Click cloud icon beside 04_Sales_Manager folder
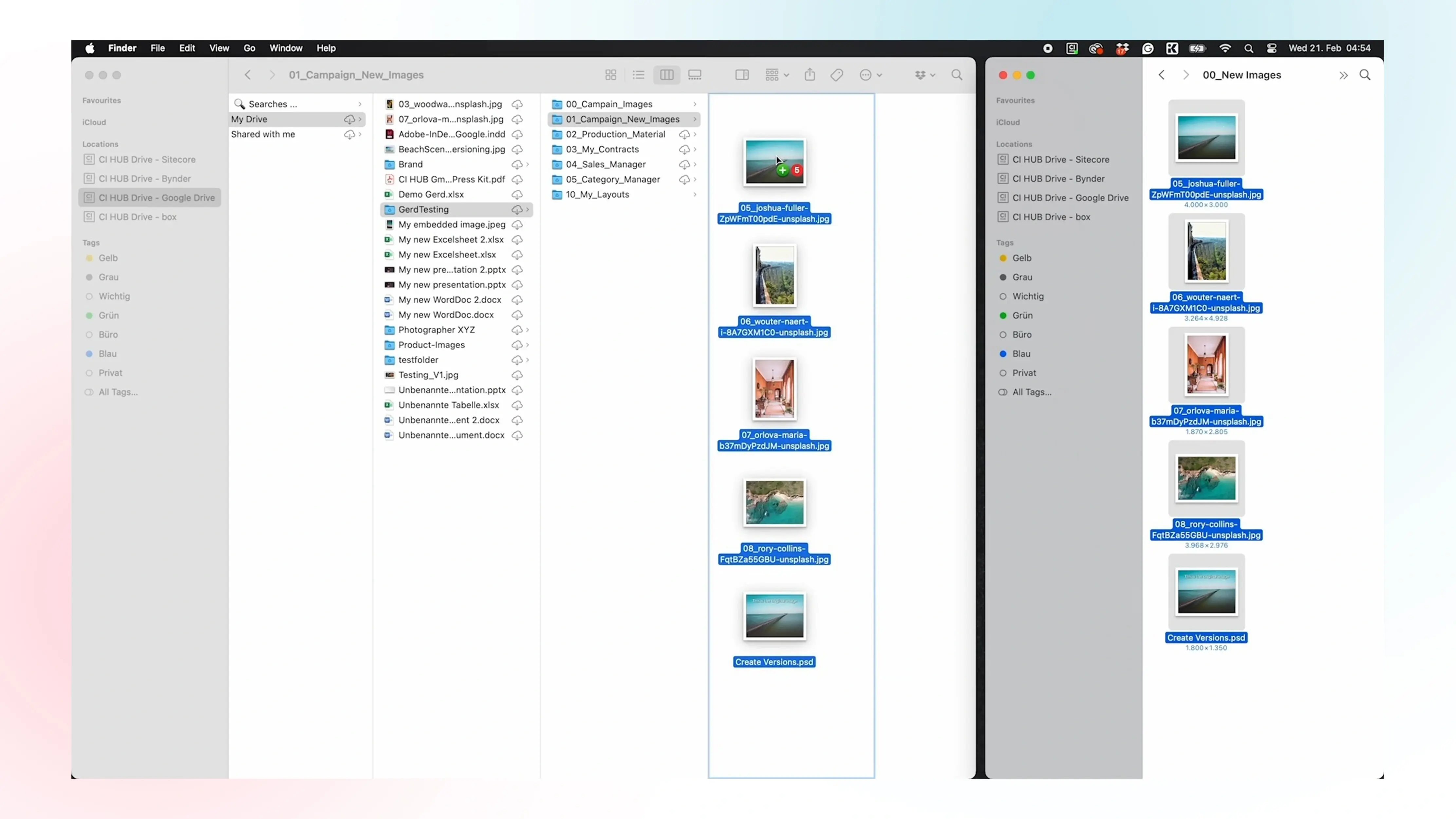Viewport: 1456px width, 819px height. [684, 164]
